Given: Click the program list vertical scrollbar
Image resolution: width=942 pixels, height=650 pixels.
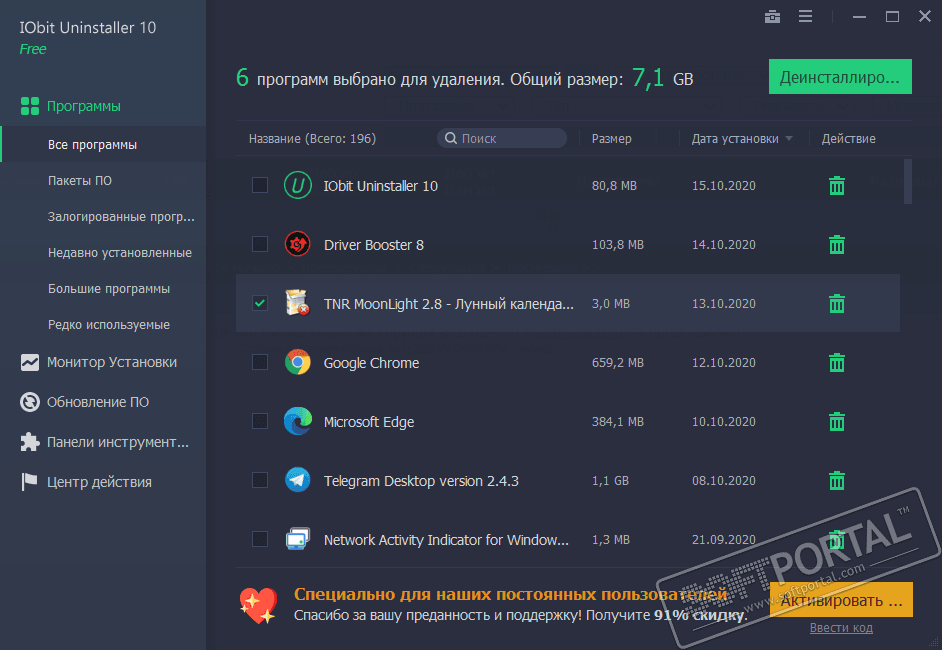Looking at the screenshot, I should pos(907,181).
